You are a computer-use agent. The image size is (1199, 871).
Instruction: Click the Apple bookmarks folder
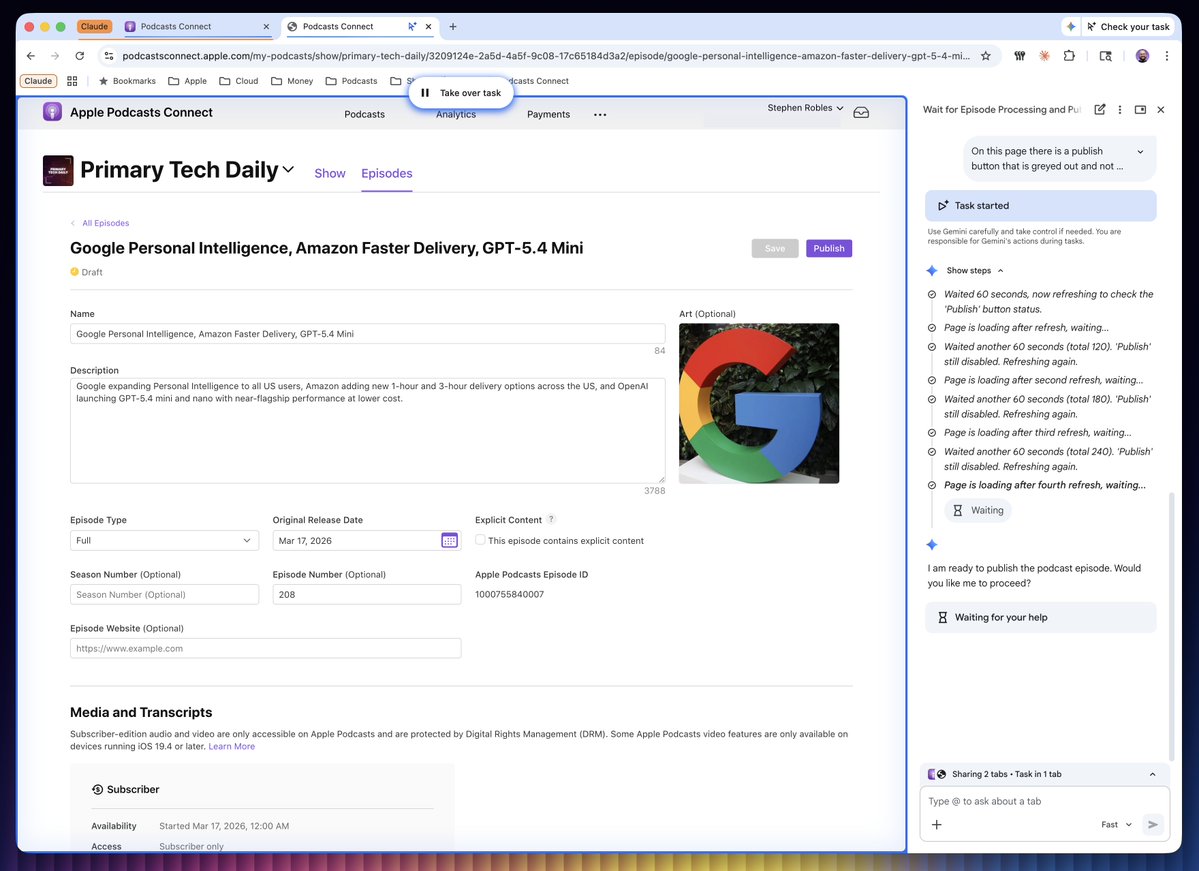pos(187,81)
